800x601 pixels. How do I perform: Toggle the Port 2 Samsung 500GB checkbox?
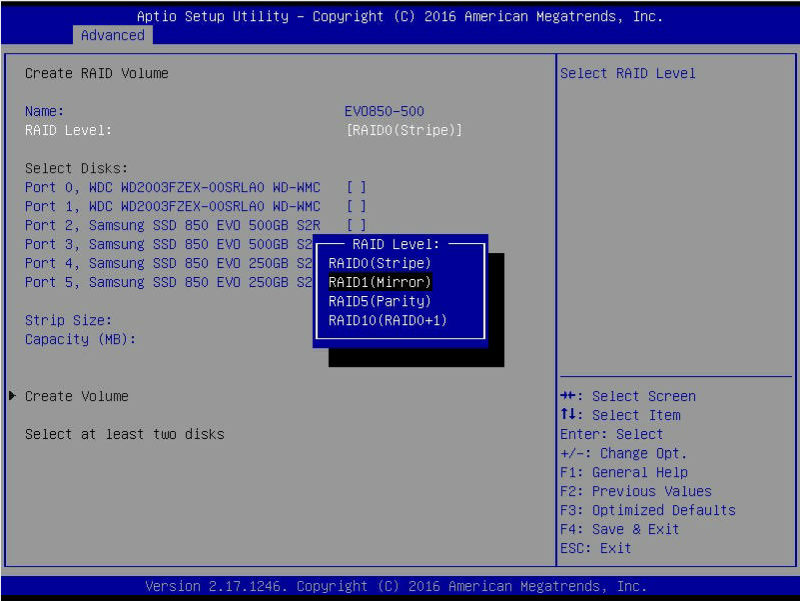point(356,225)
